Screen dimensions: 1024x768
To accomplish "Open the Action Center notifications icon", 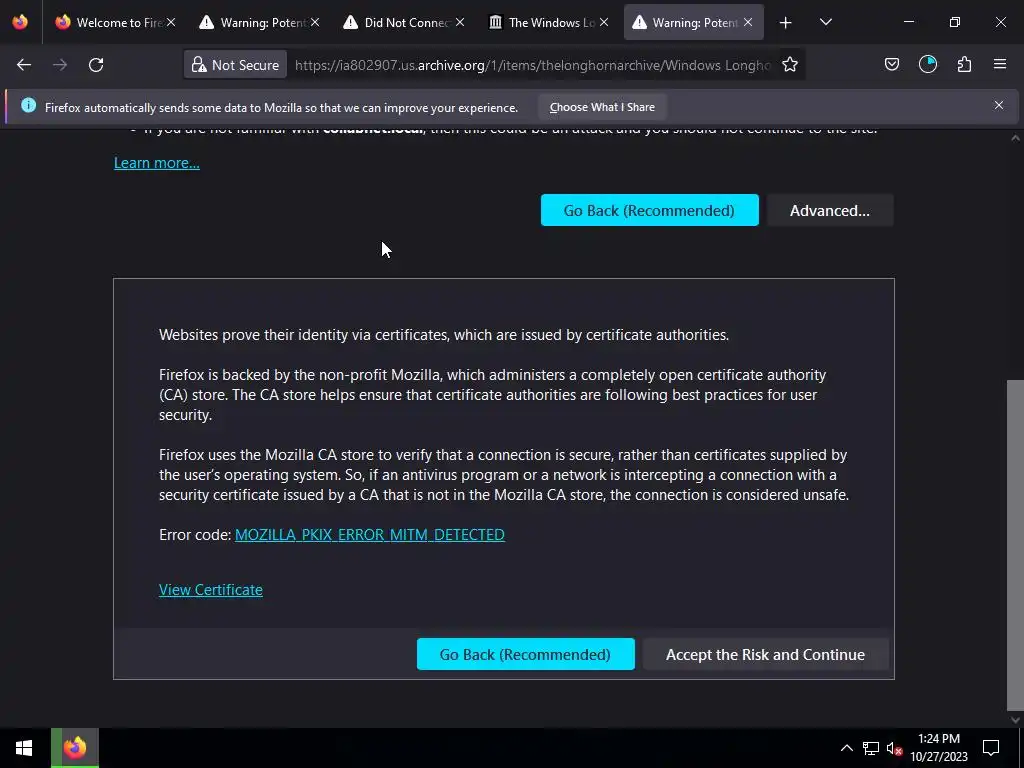I will [991, 748].
